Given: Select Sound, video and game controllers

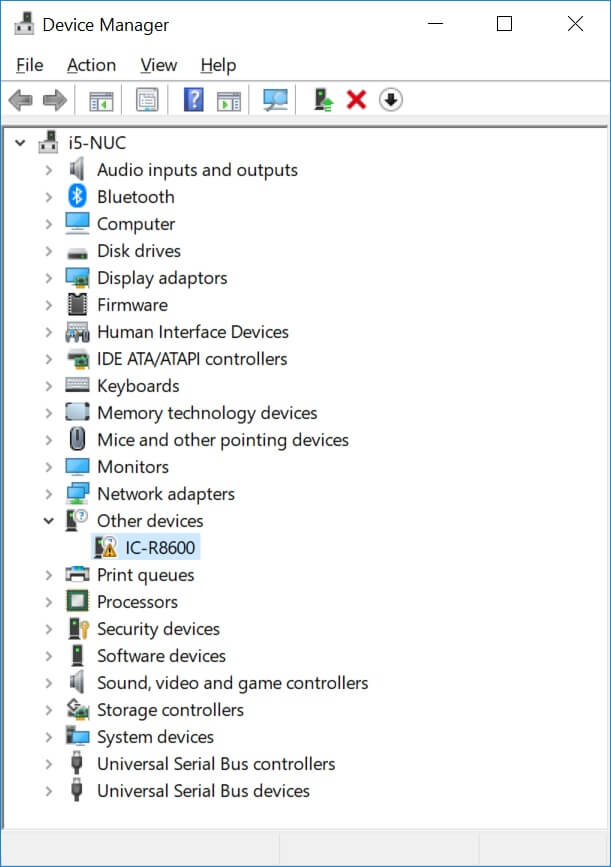Looking at the screenshot, I should pos(232,683).
